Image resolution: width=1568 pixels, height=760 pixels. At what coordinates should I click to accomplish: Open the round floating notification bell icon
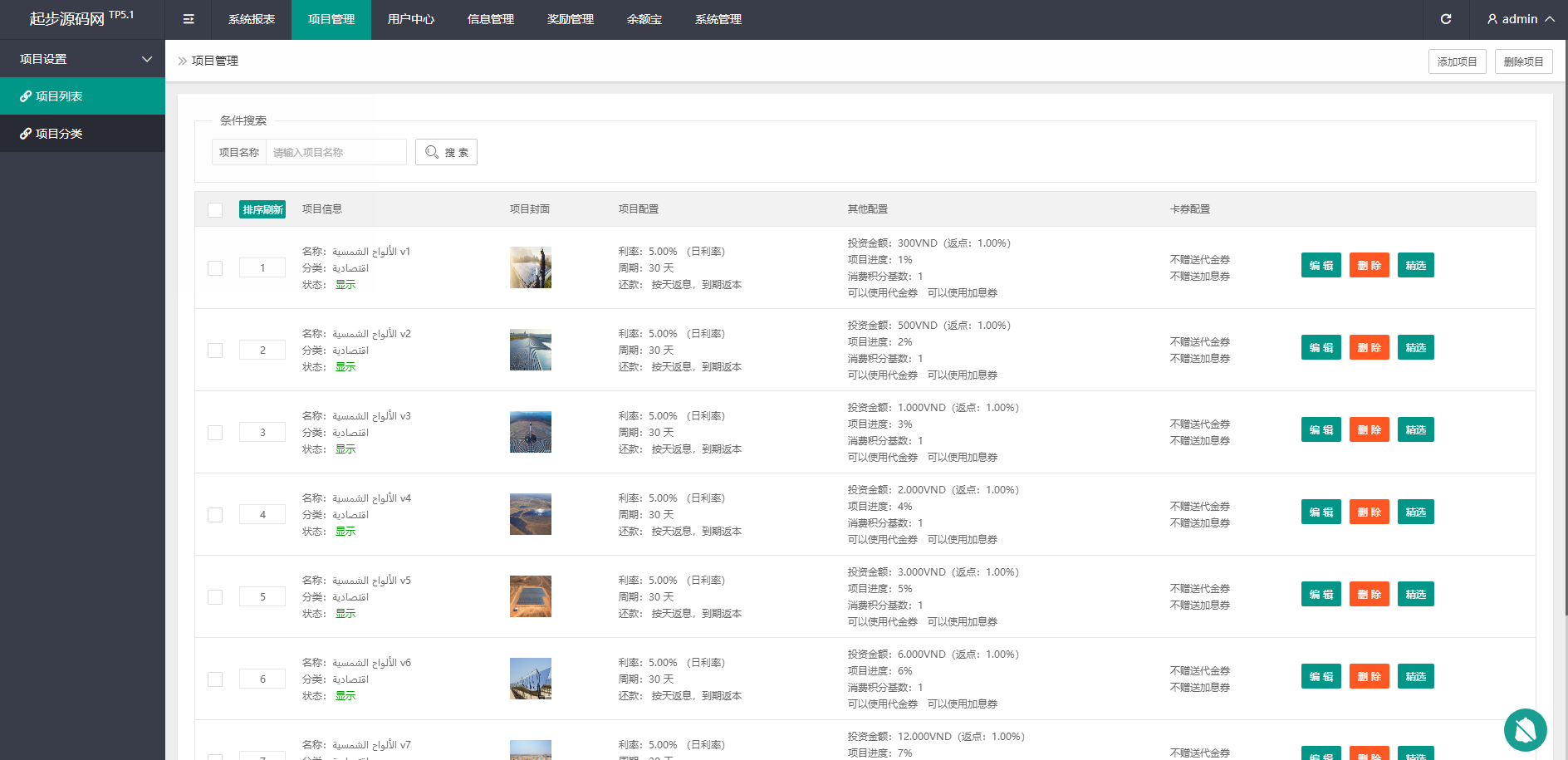click(1525, 730)
